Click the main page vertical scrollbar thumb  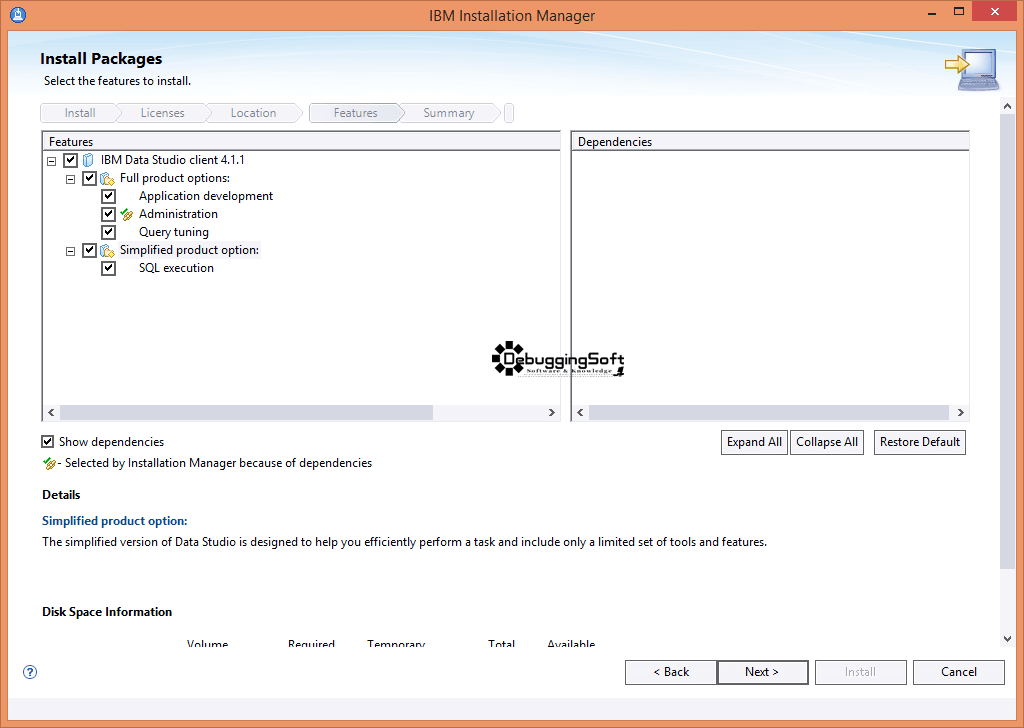coord(1007,341)
